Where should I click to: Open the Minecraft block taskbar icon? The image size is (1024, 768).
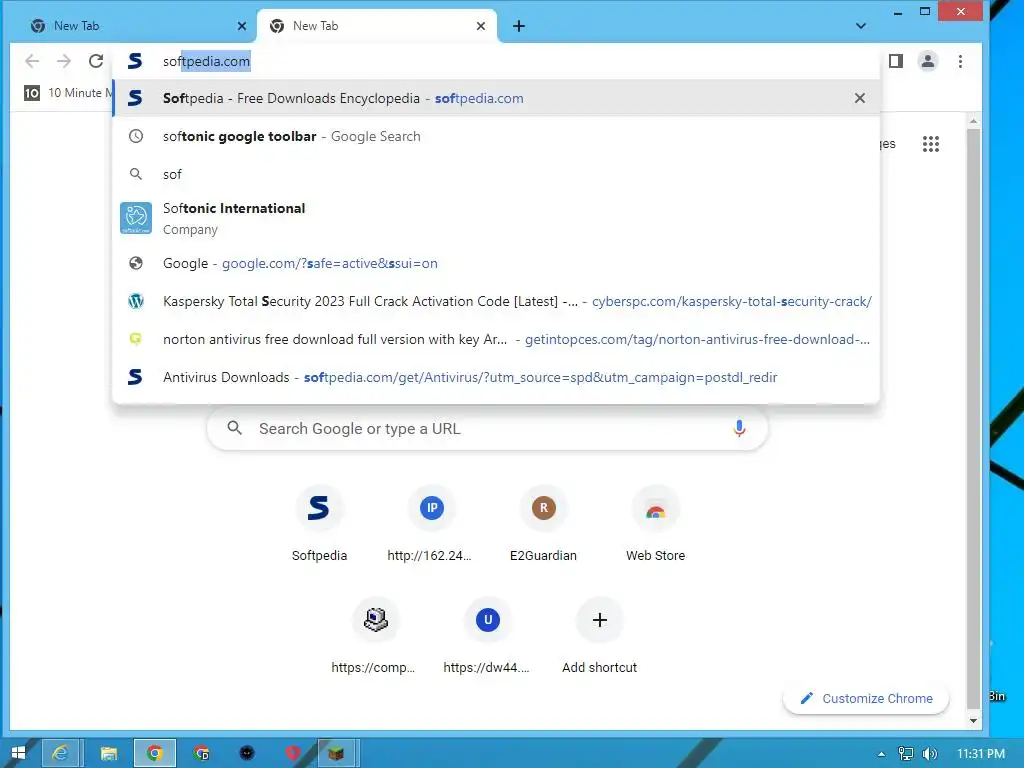tap(336, 752)
